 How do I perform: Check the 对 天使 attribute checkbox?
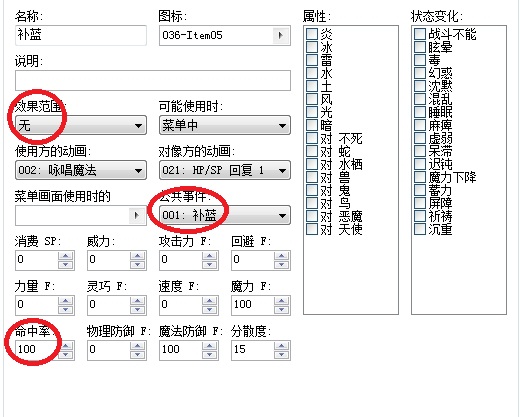coord(312,229)
